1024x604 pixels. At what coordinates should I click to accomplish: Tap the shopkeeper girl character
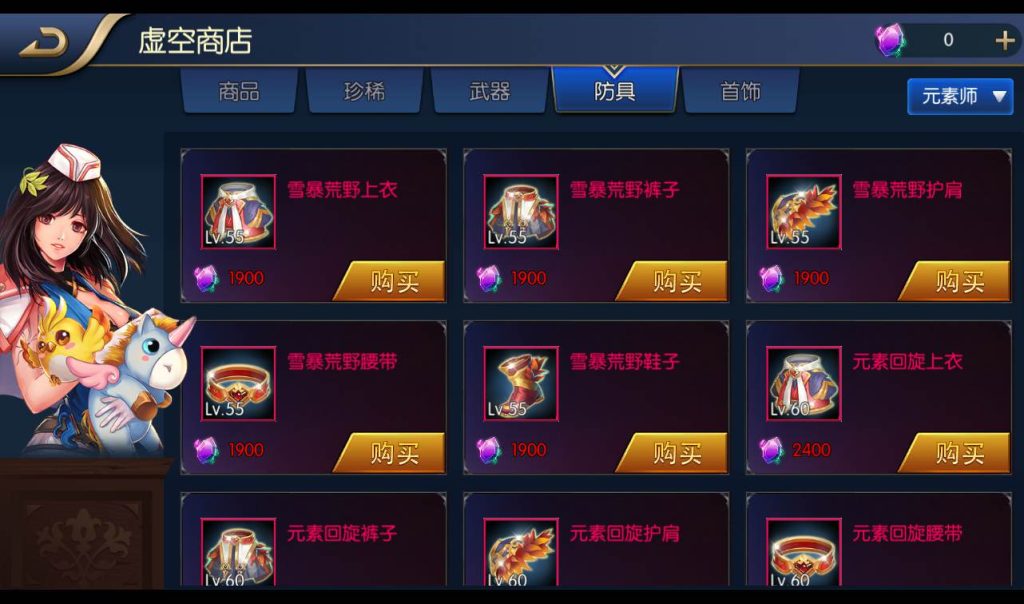(85, 300)
